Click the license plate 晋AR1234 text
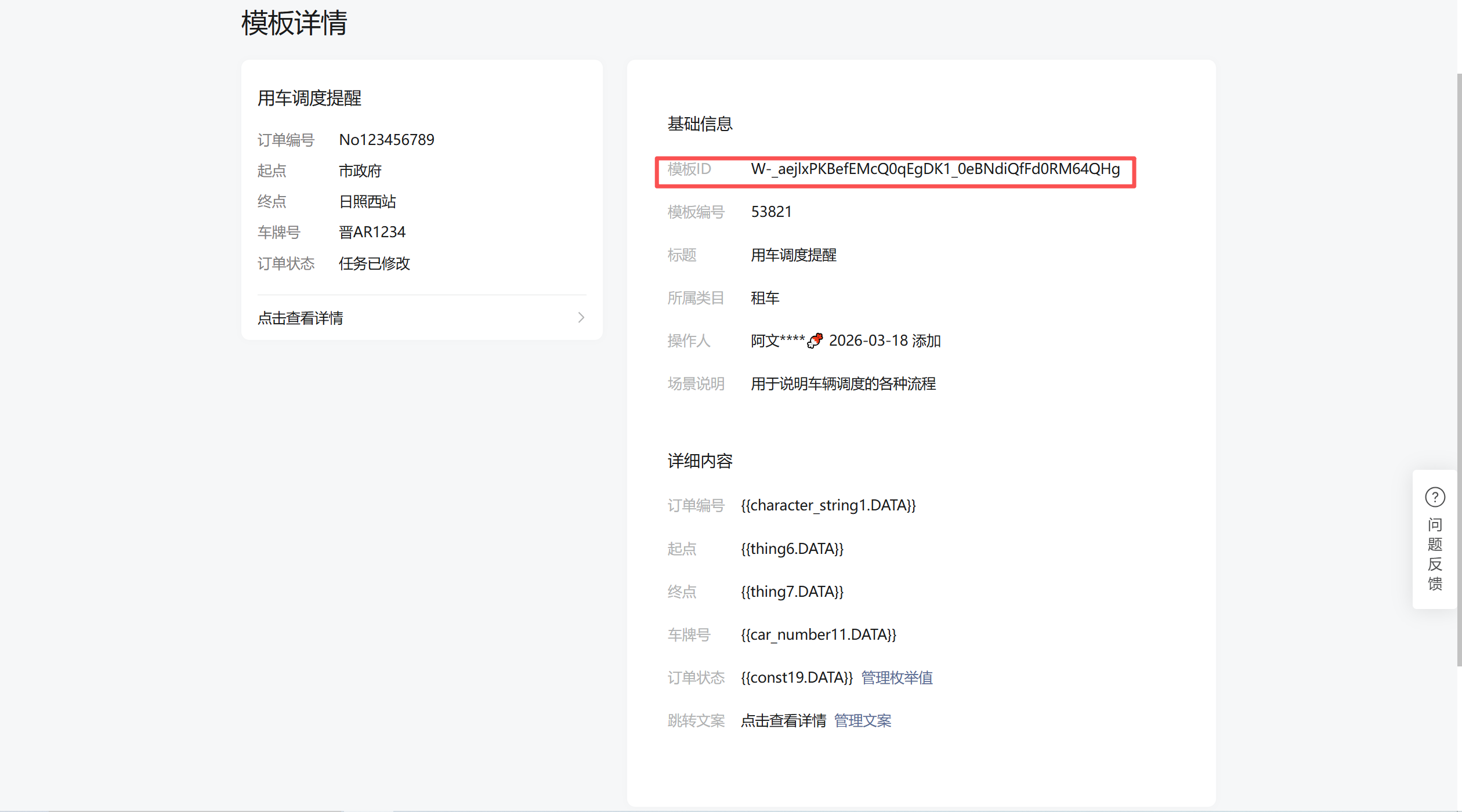 pyautogui.click(x=372, y=232)
